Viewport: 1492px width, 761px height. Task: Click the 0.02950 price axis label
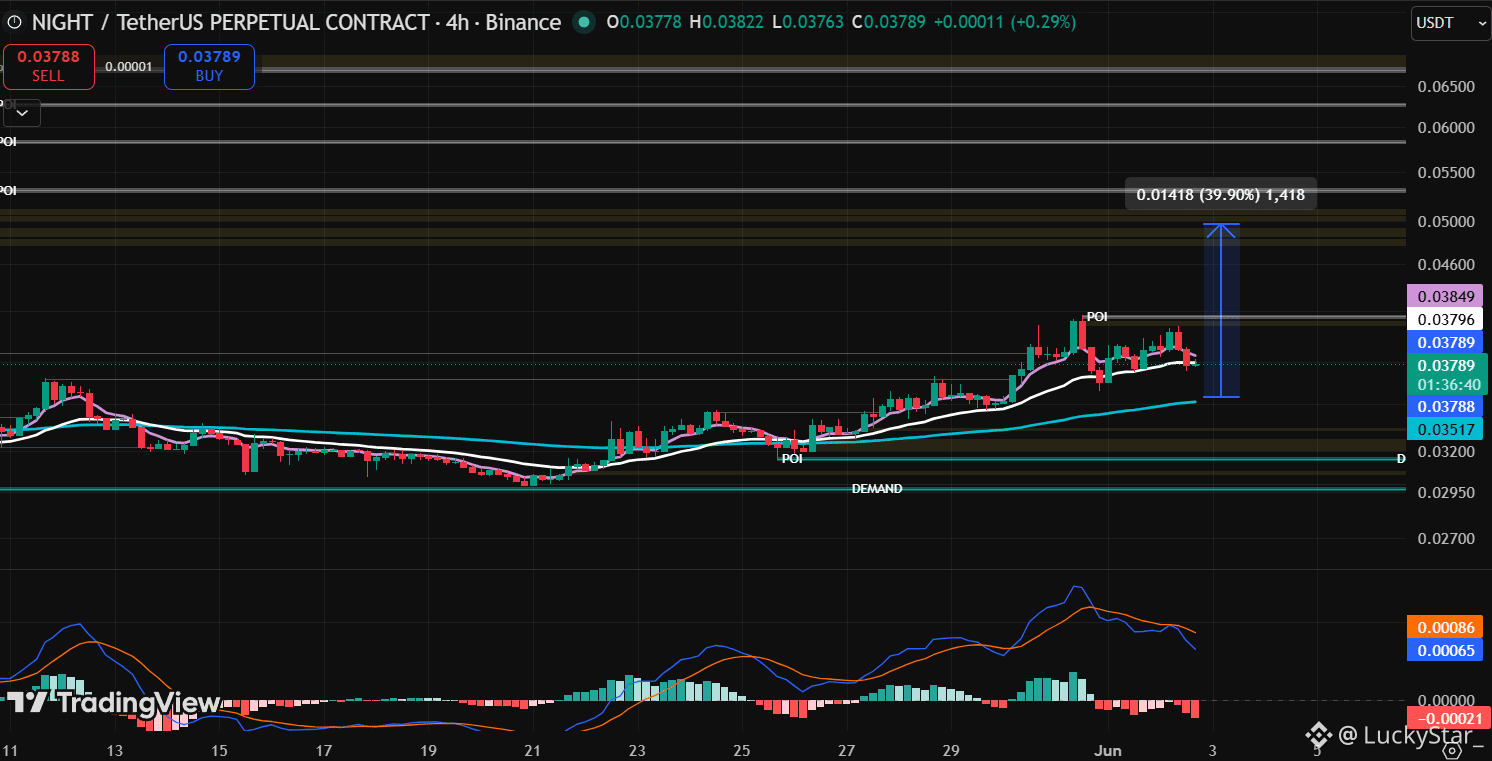tap(1447, 493)
